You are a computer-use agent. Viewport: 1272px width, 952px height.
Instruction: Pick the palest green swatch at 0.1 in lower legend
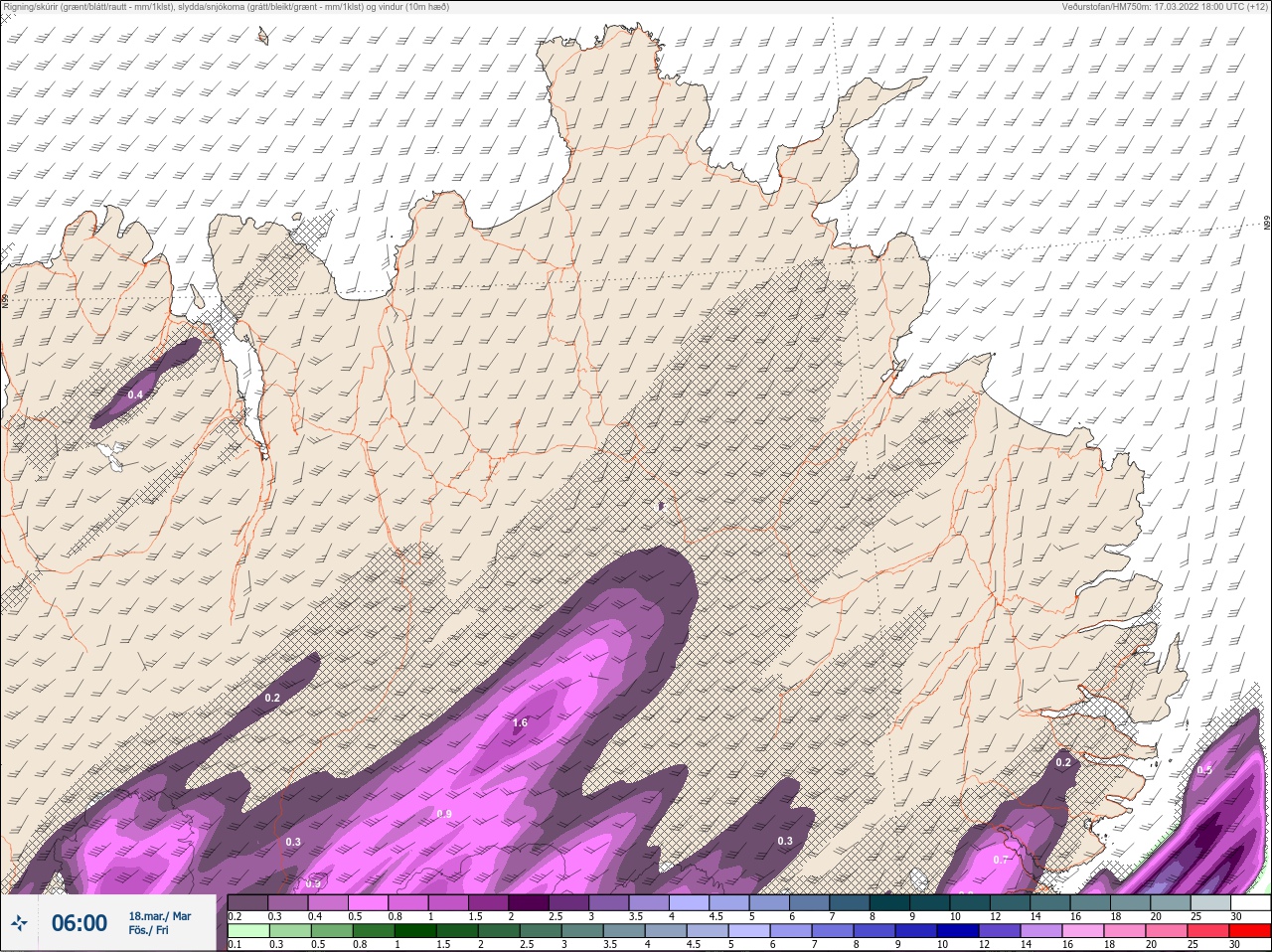pyautogui.click(x=247, y=931)
